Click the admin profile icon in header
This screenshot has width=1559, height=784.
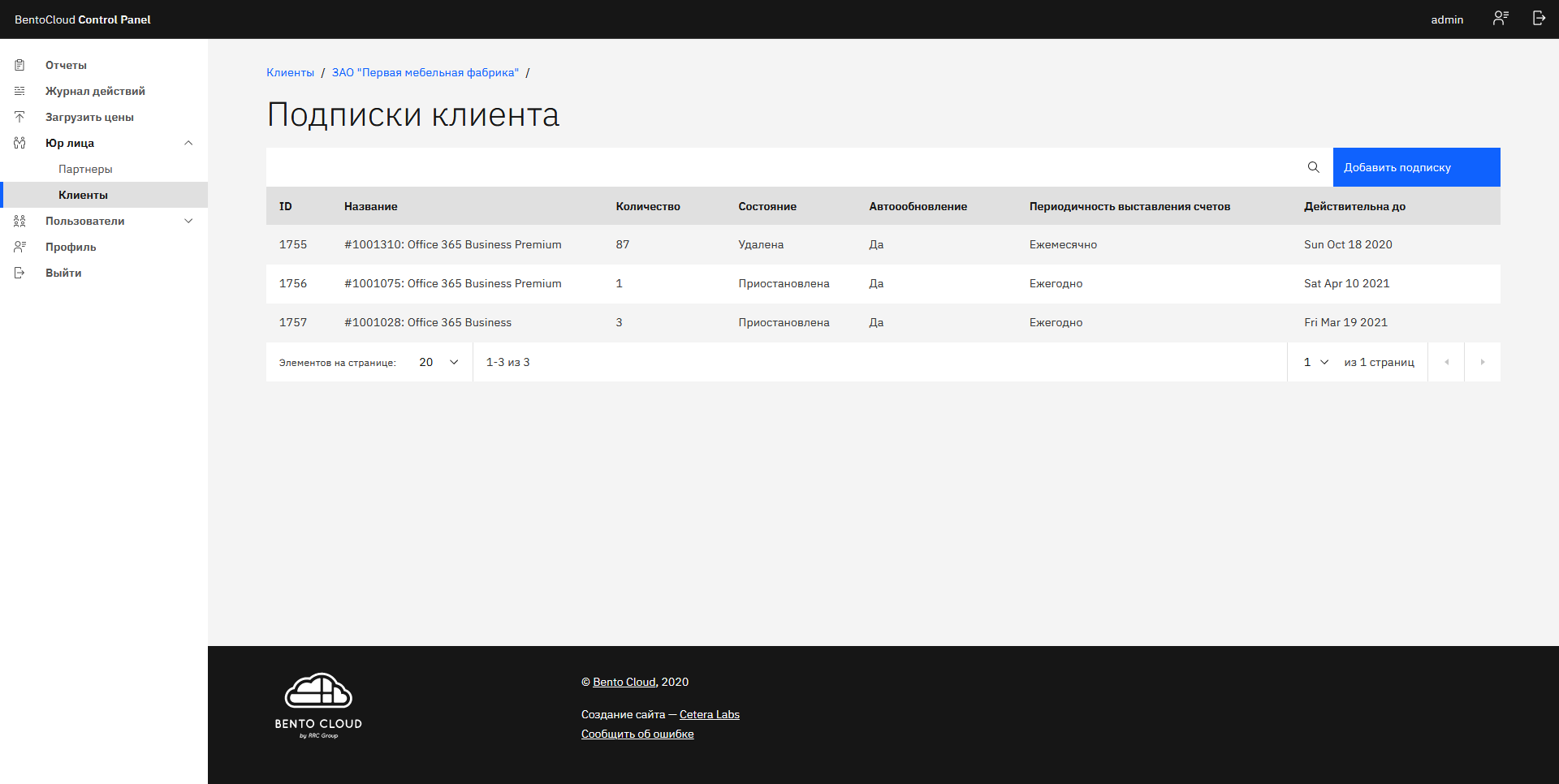point(1501,18)
